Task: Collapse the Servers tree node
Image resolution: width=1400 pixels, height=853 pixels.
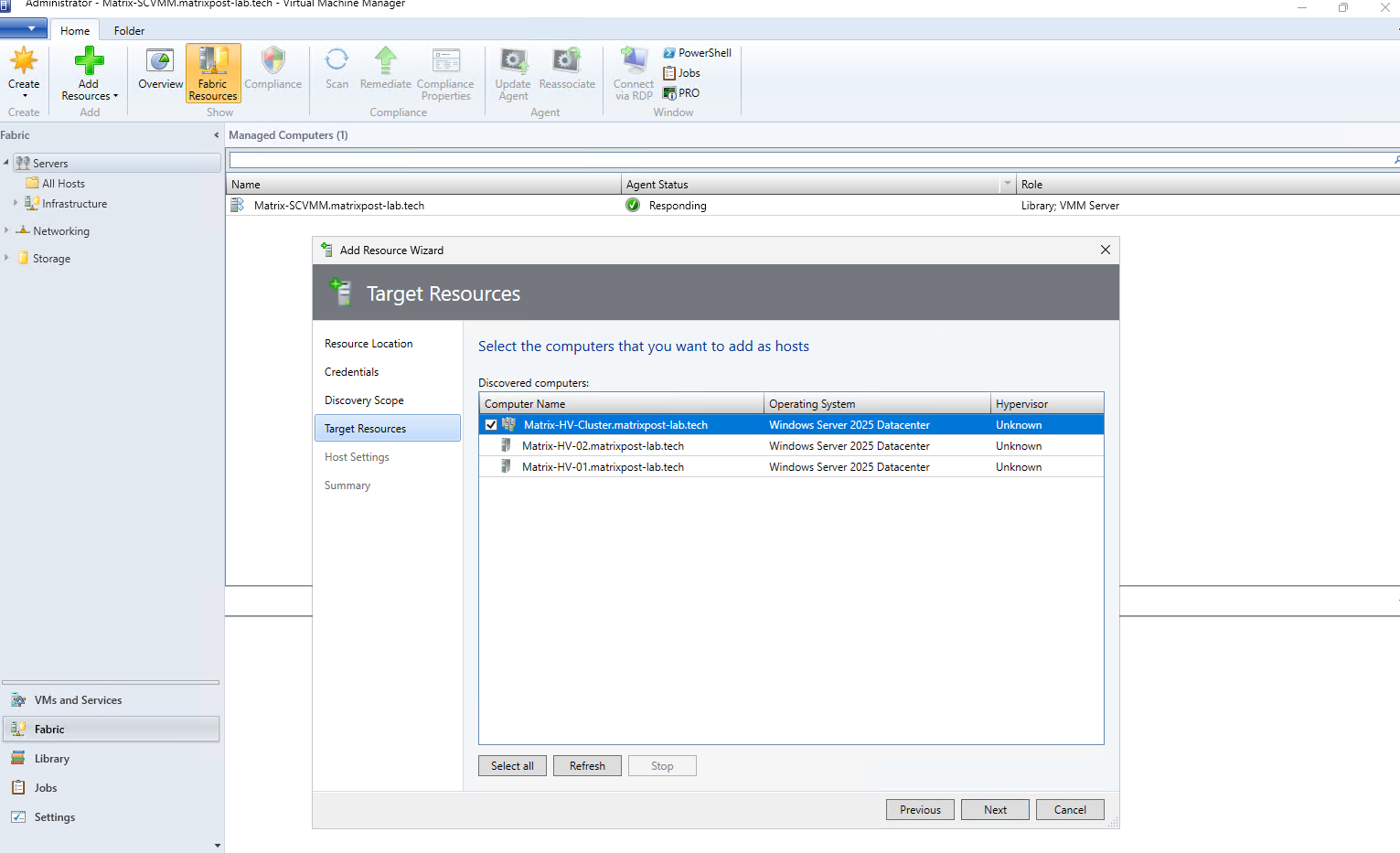Action: [6, 163]
